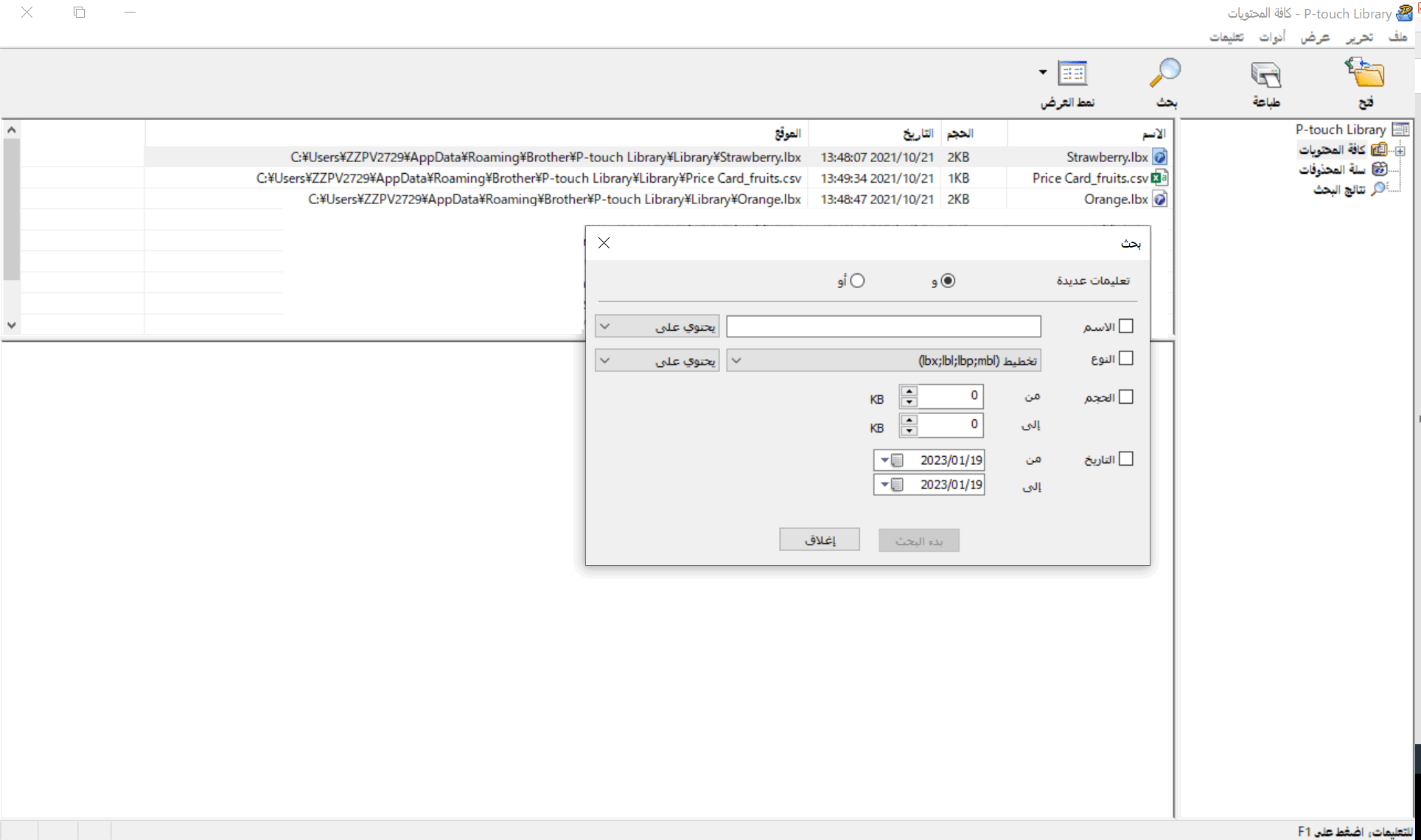Click the Close dialog button
This screenshot has height=840, width=1421.
[x=820, y=540]
